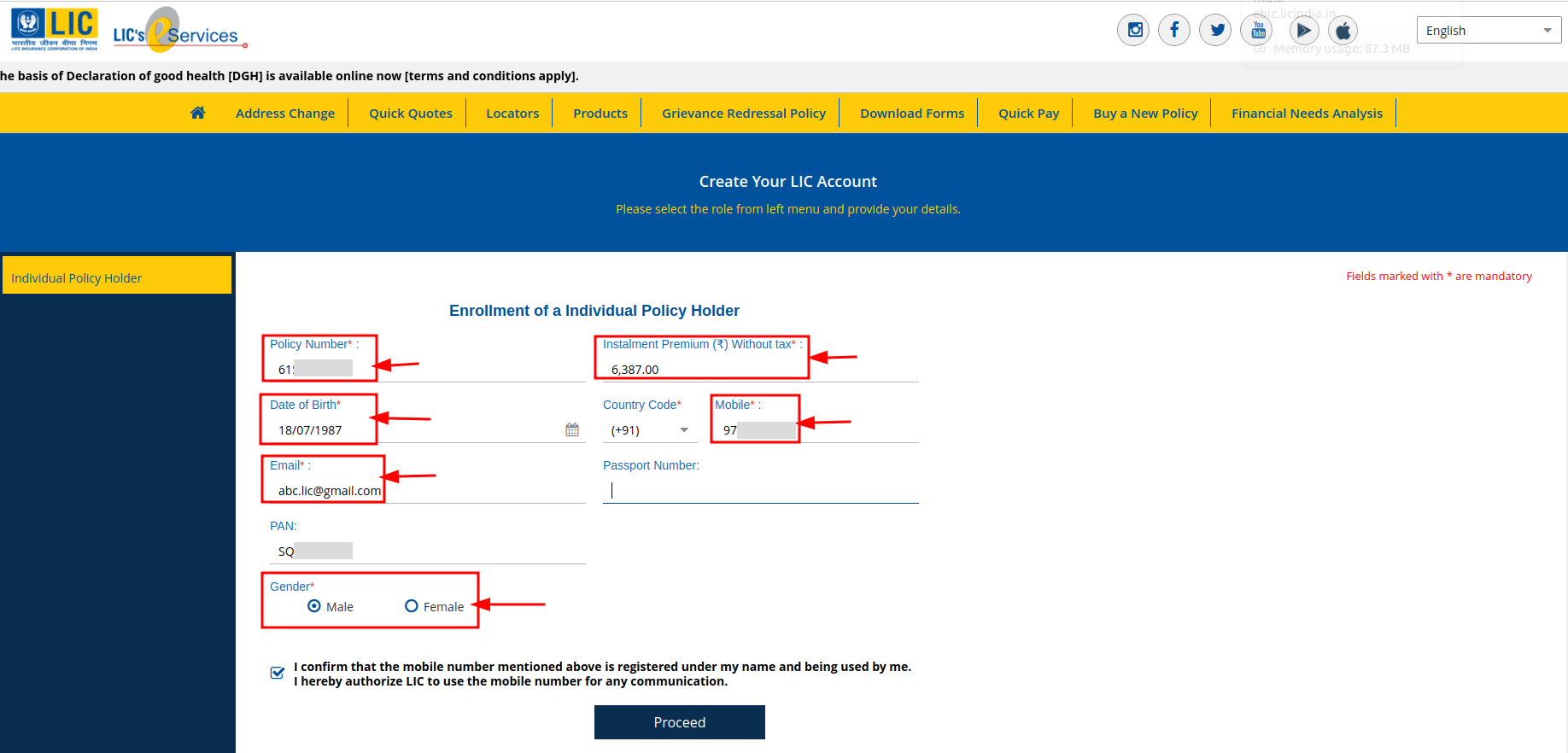Click the 'Create Your LIC Account' heading

coord(788,181)
